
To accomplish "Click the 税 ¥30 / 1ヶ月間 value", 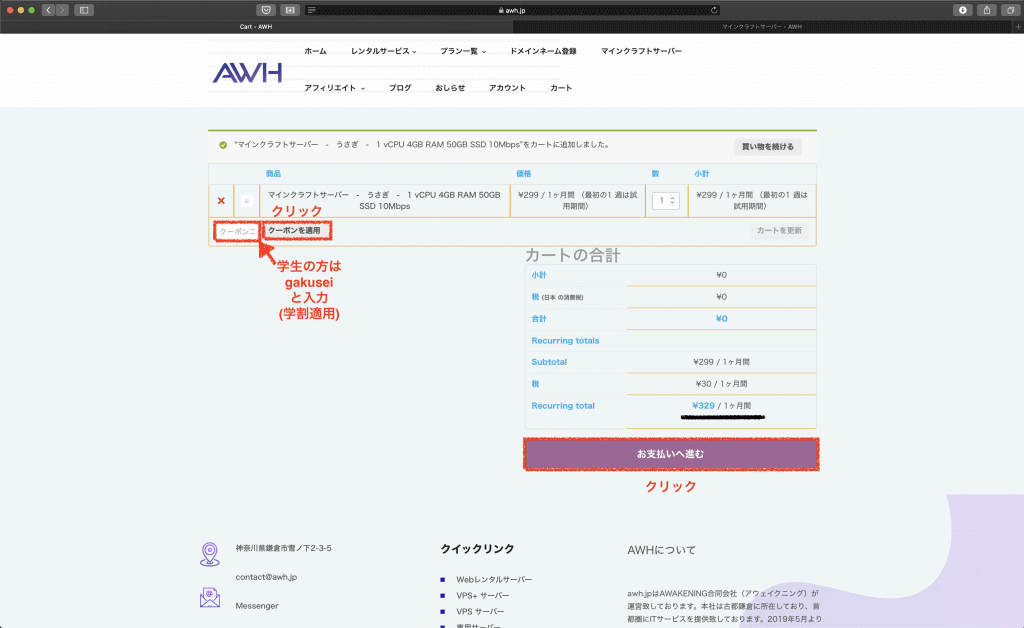I will (x=722, y=385).
